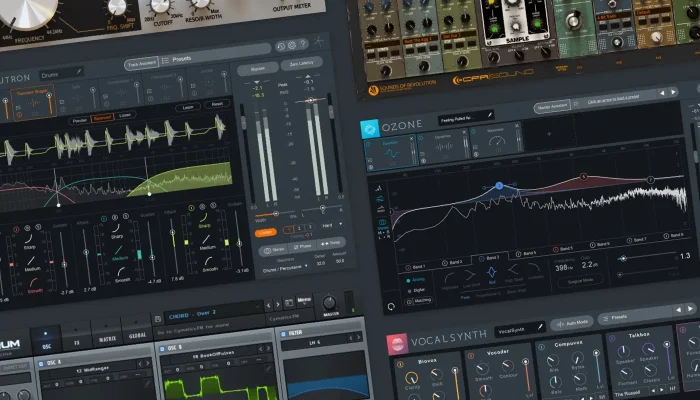This screenshot has width=700, height=400.
Task: Select the Band 5 tab in Ozone EQ
Action: click(562, 249)
